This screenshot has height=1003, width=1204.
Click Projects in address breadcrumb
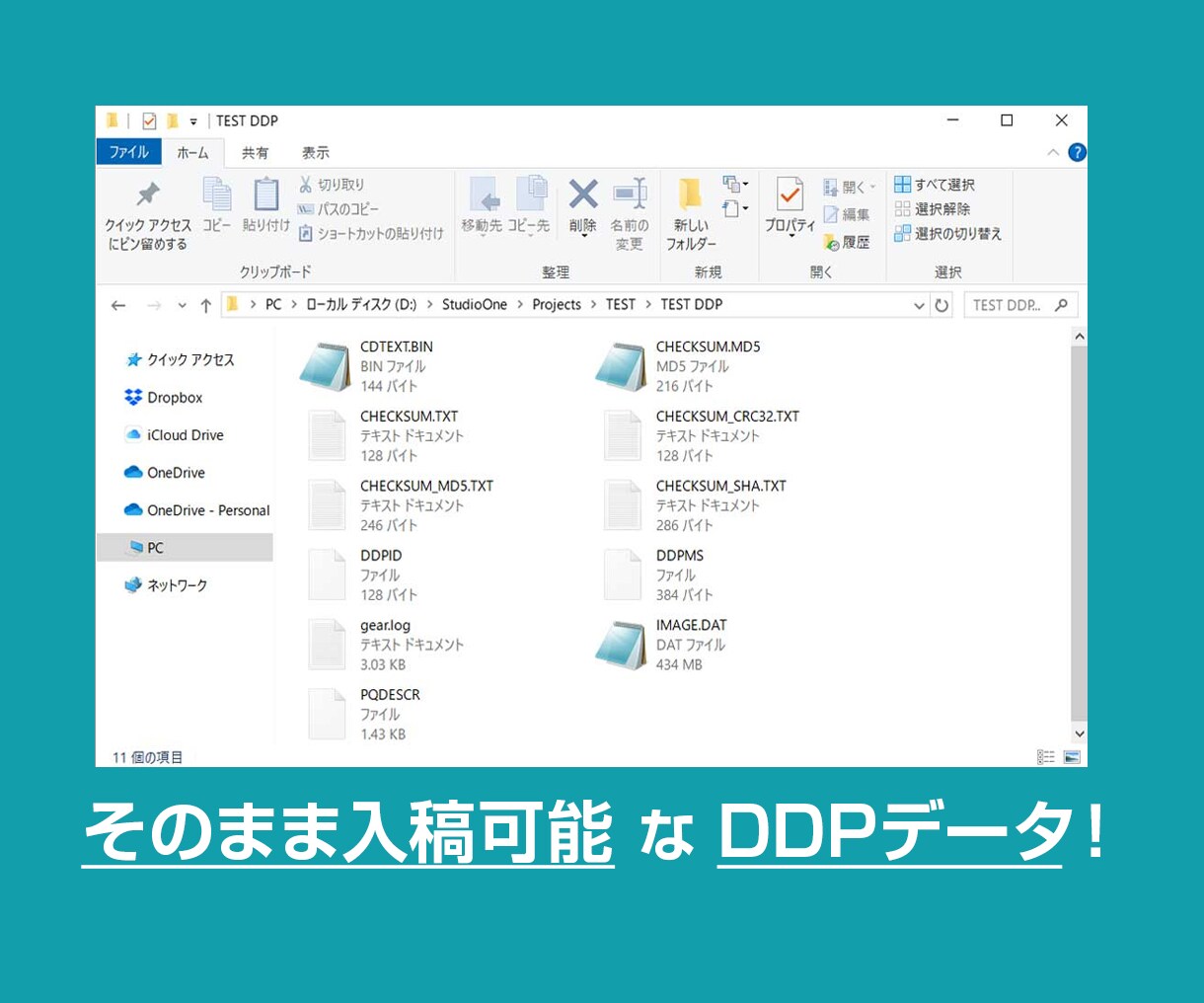pos(557,304)
